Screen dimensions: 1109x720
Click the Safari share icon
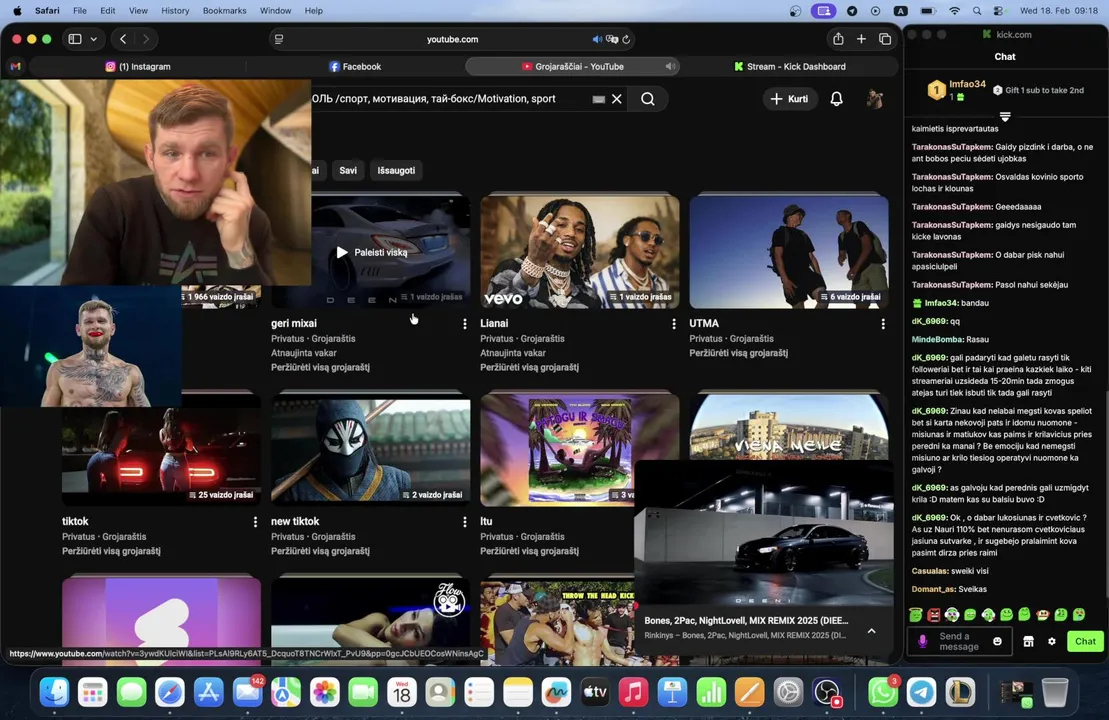(x=838, y=39)
